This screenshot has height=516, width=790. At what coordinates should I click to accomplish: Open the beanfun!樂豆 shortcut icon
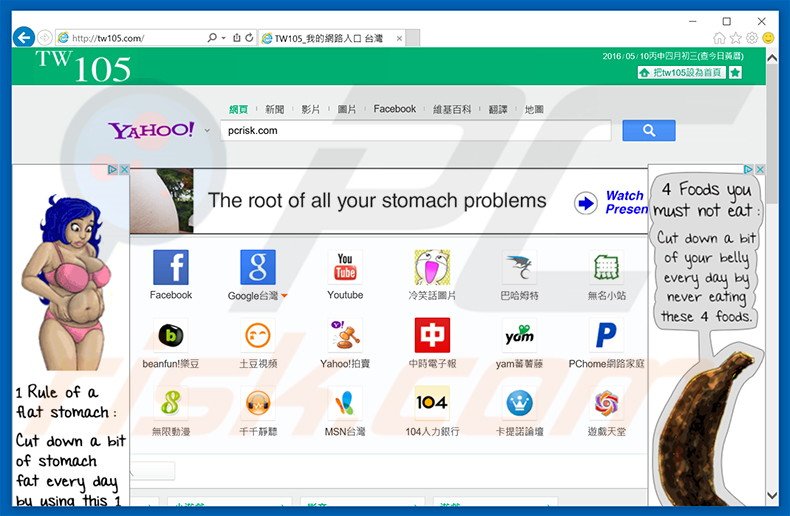(171, 336)
